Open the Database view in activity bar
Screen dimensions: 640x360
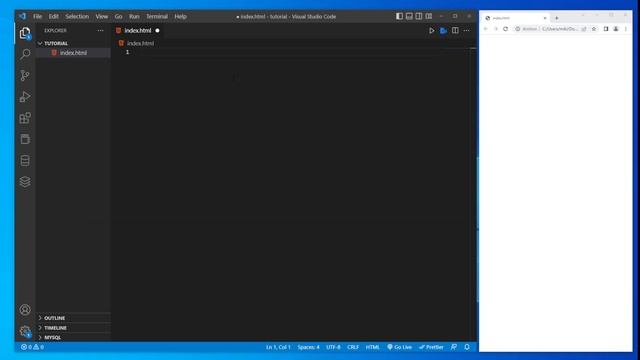click(25, 160)
